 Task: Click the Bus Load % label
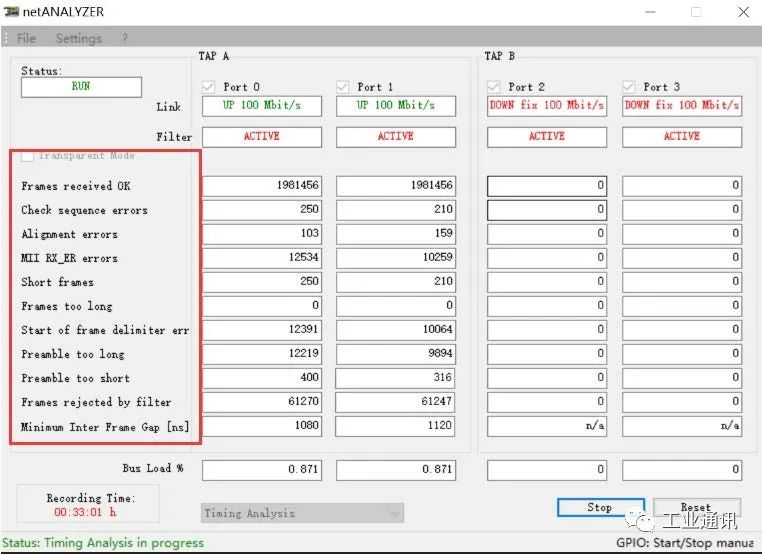tap(153, 468)
